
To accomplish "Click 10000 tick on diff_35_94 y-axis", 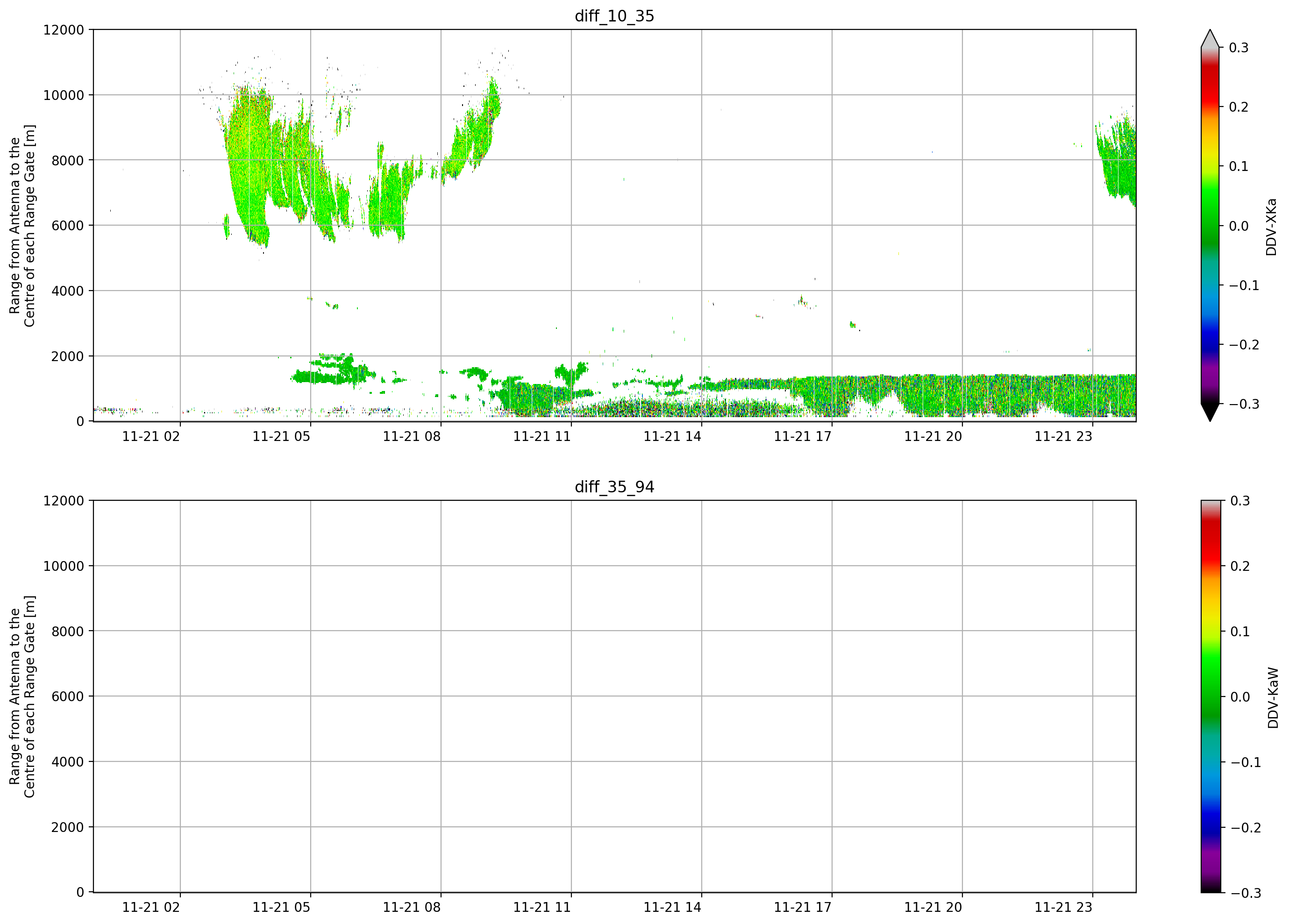I will tap(64, 566).
